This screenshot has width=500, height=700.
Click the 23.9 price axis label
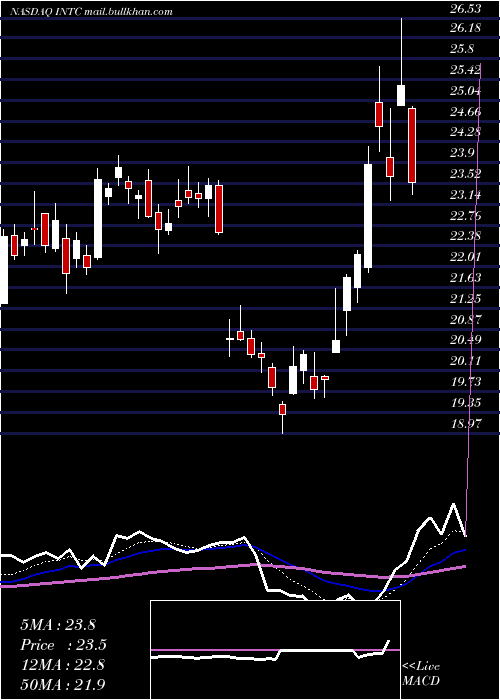pos(462,153)
